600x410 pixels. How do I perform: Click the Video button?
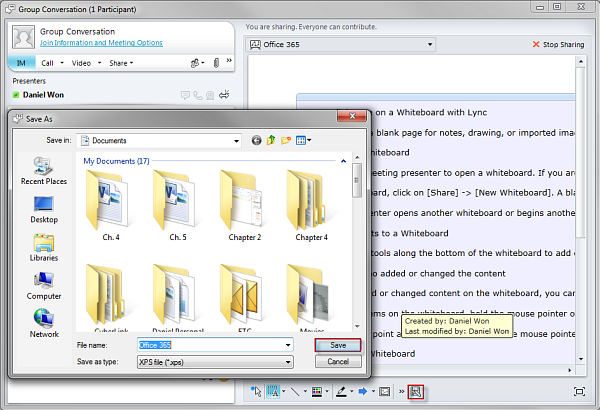(81, 63)
